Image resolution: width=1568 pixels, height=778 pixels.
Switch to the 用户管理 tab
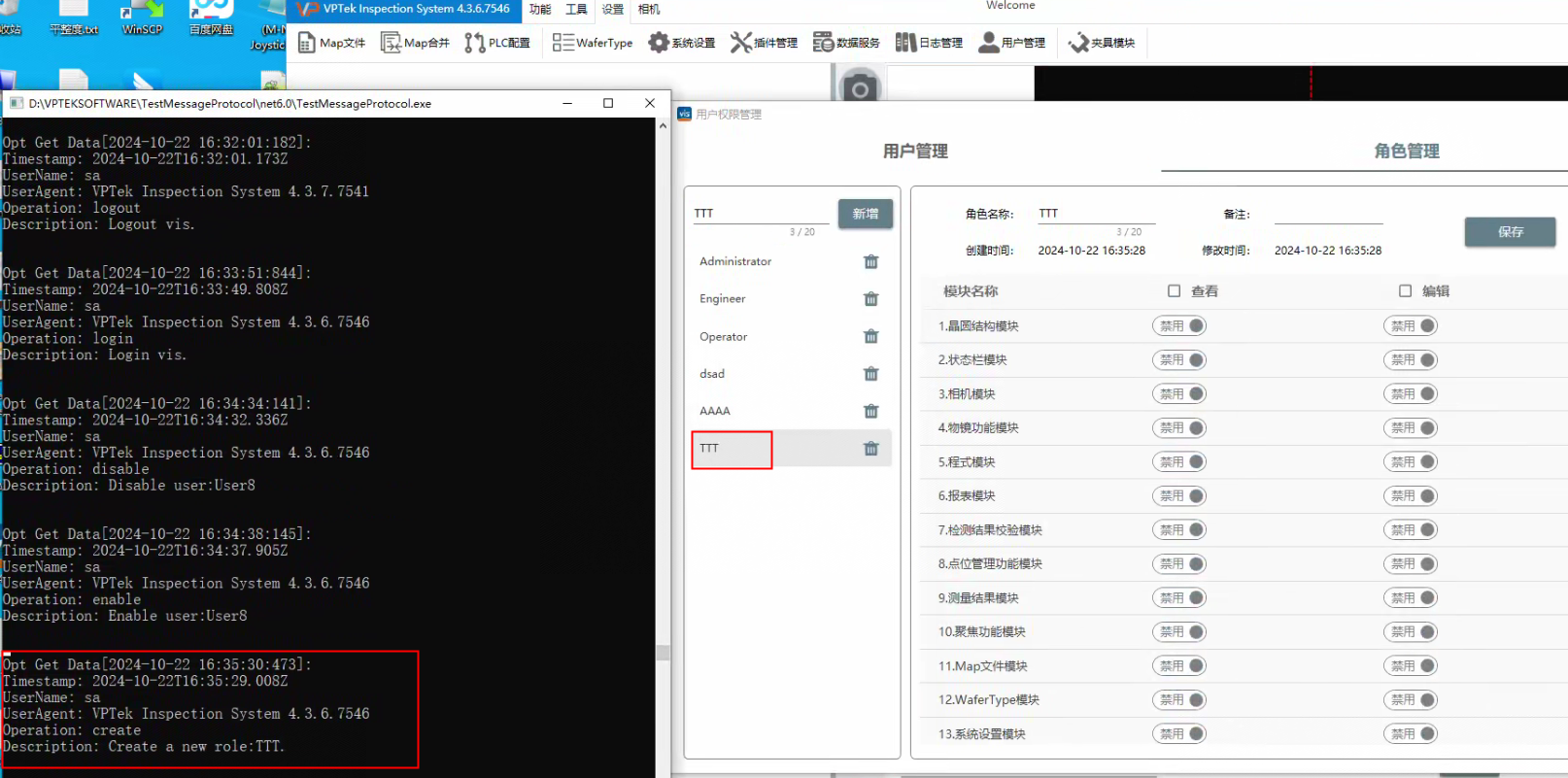tap(915, 152)
